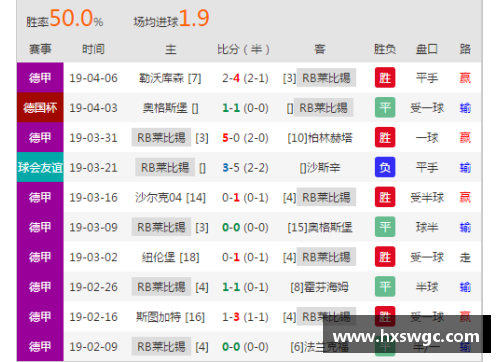Click highlighted RB莱比锡 away team on 19-04-06
The width and height of the screenshot is (500, 362).
(x=326, y=78)
